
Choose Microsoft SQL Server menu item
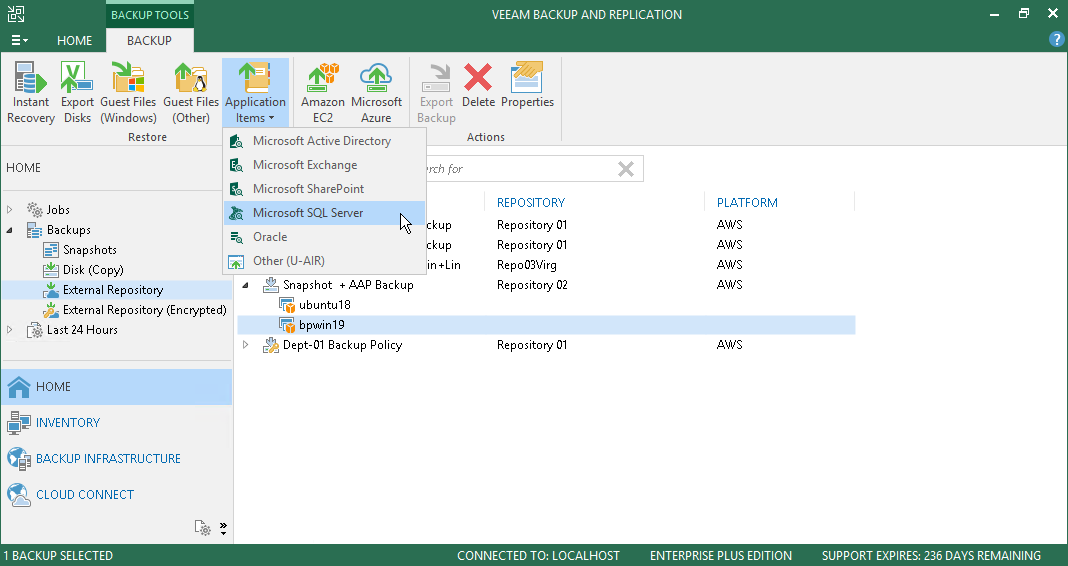tap(324, 213)
